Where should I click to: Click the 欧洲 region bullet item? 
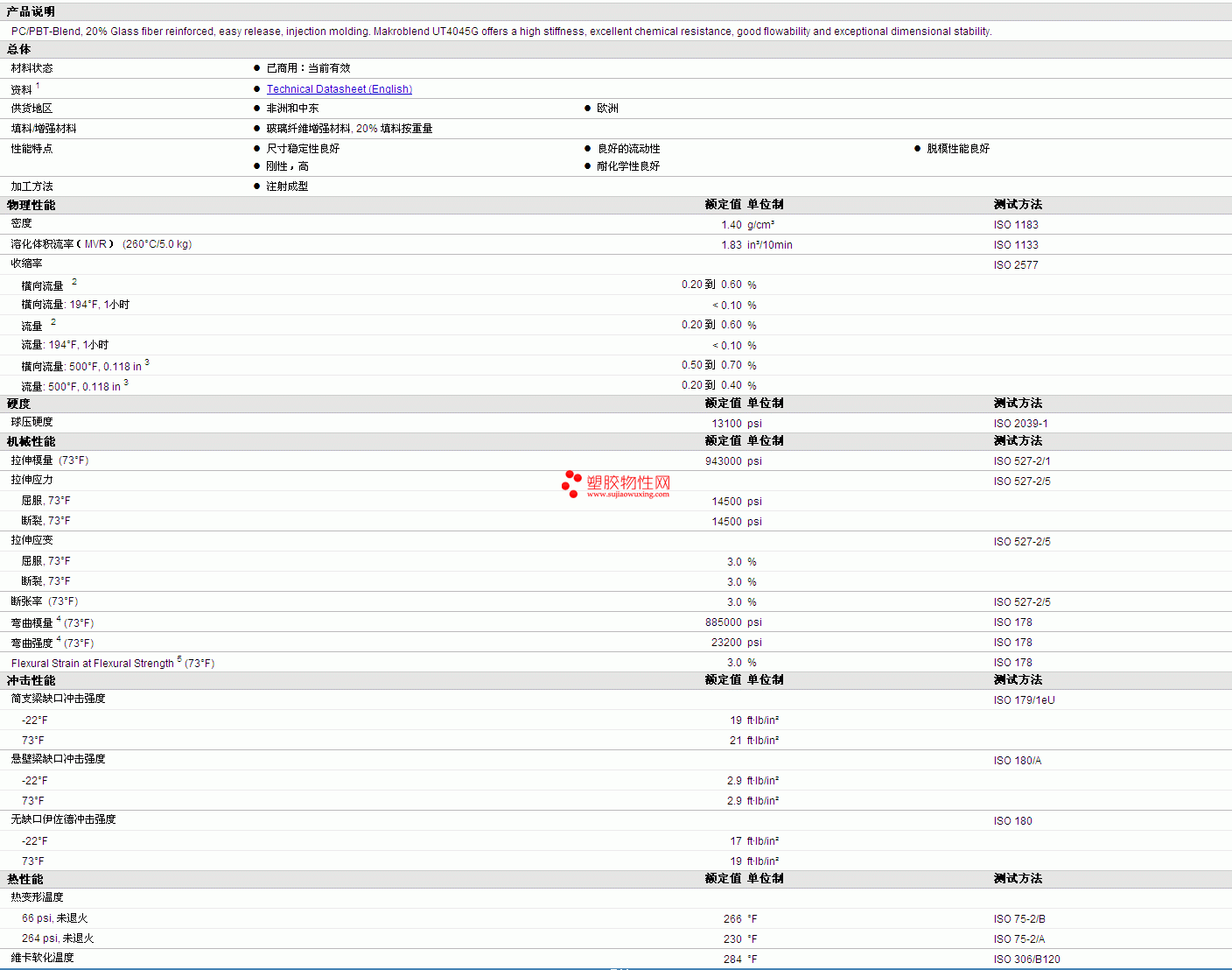point(607,109)
